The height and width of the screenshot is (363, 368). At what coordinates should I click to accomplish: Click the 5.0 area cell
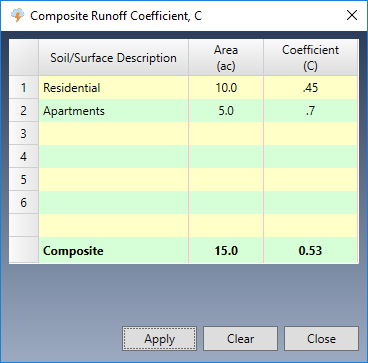(226, 111)
